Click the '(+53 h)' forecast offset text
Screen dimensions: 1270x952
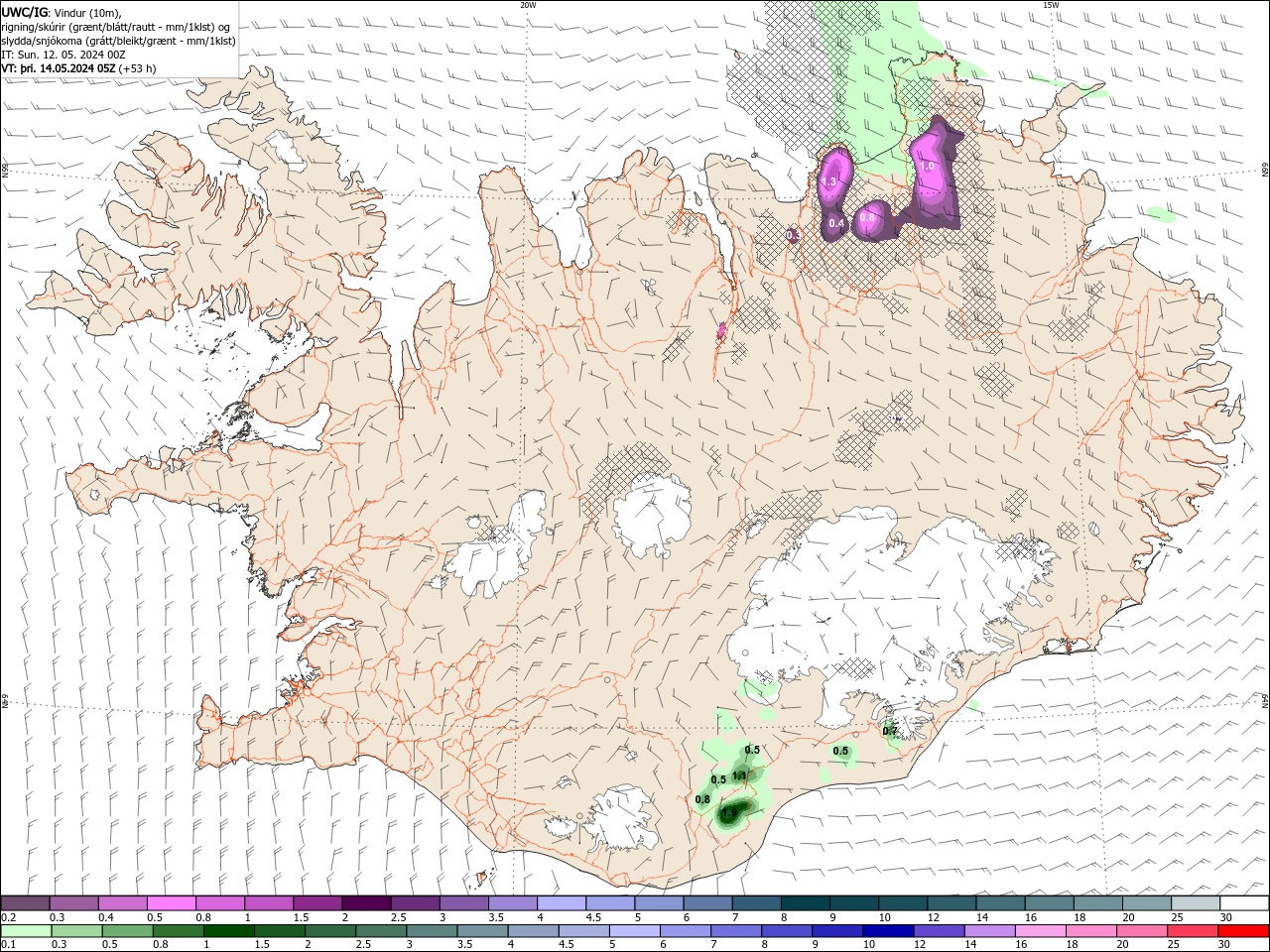click(x=138, y=68)
